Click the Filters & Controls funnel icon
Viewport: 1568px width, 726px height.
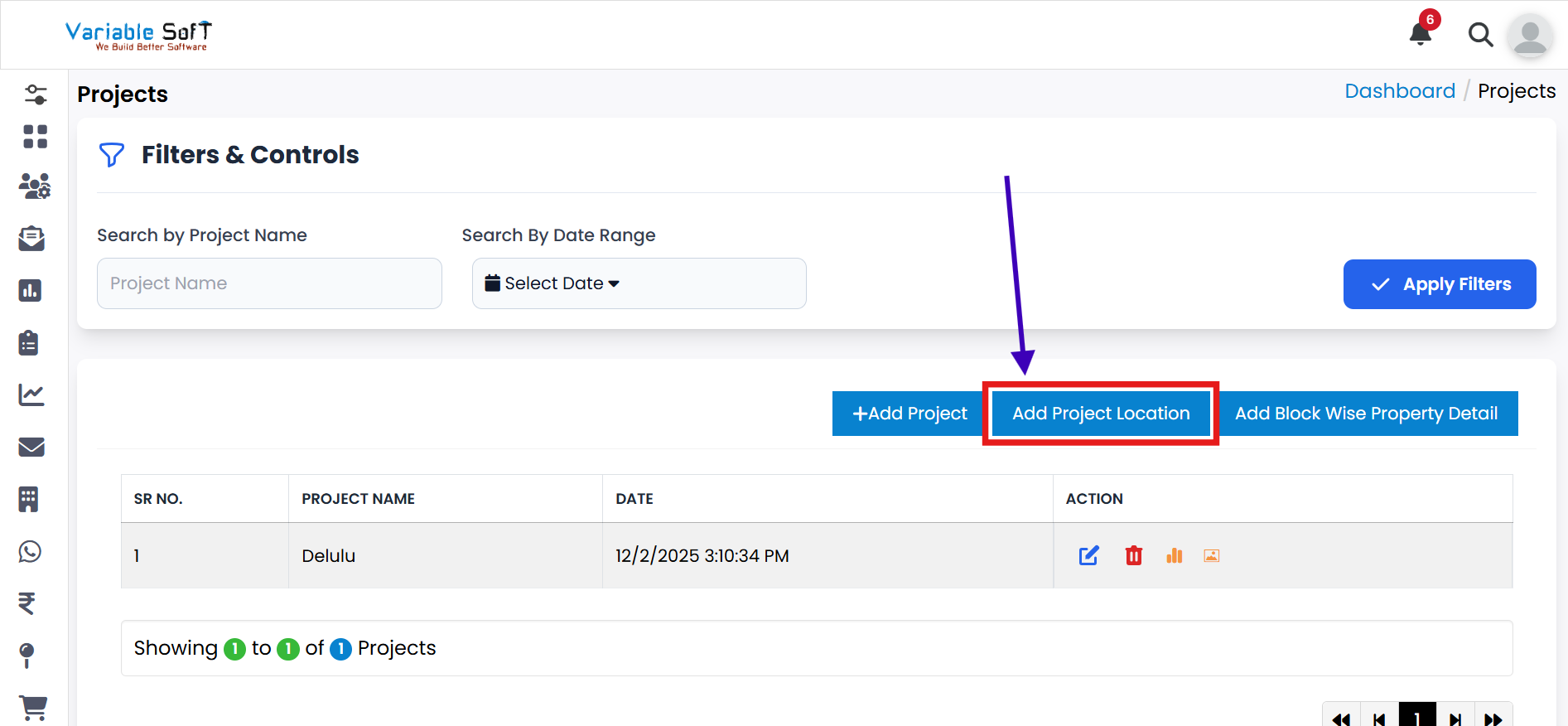(x=112, y=155)
